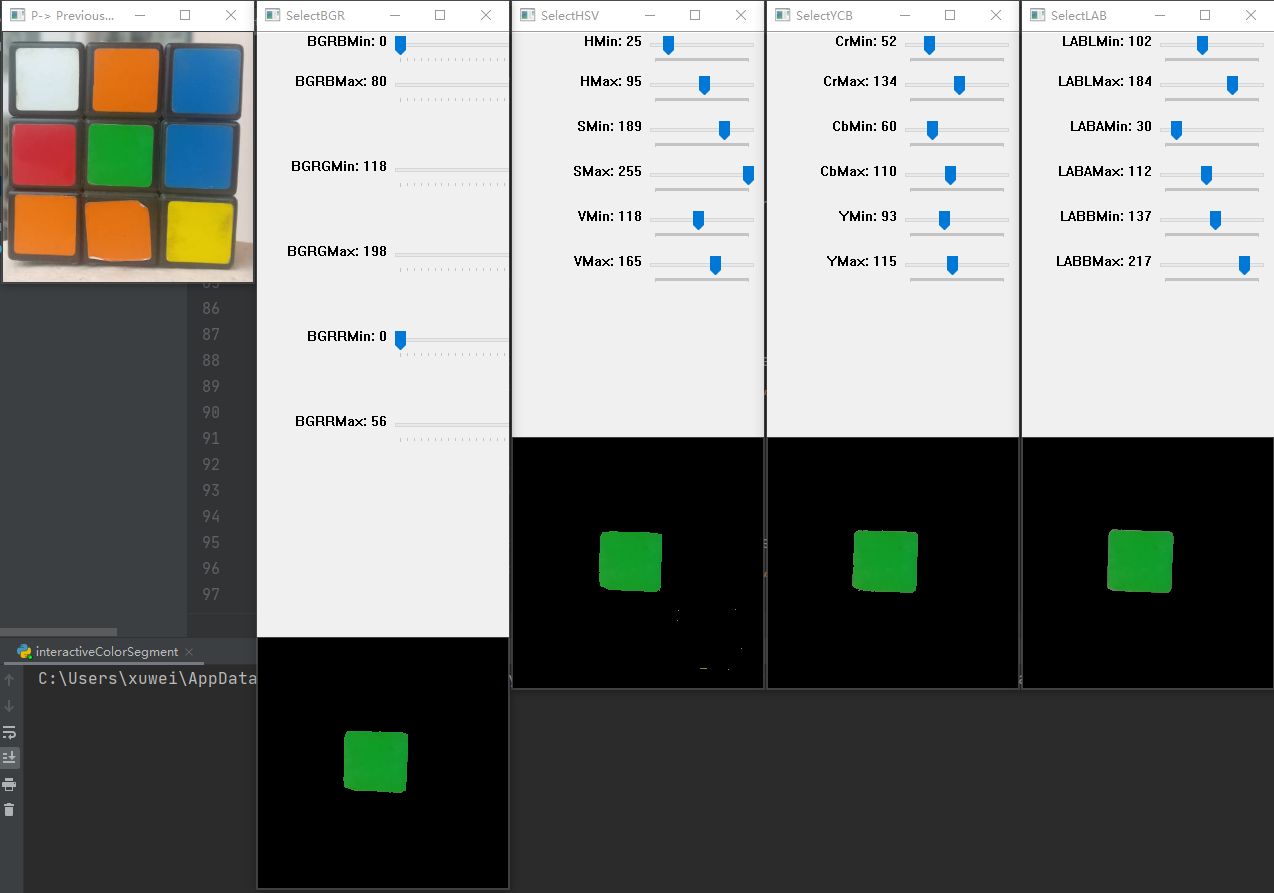Screen dimensions: 1274x893
Task: Click the print icon in Run panel
Action: click(x=9, y=784)
